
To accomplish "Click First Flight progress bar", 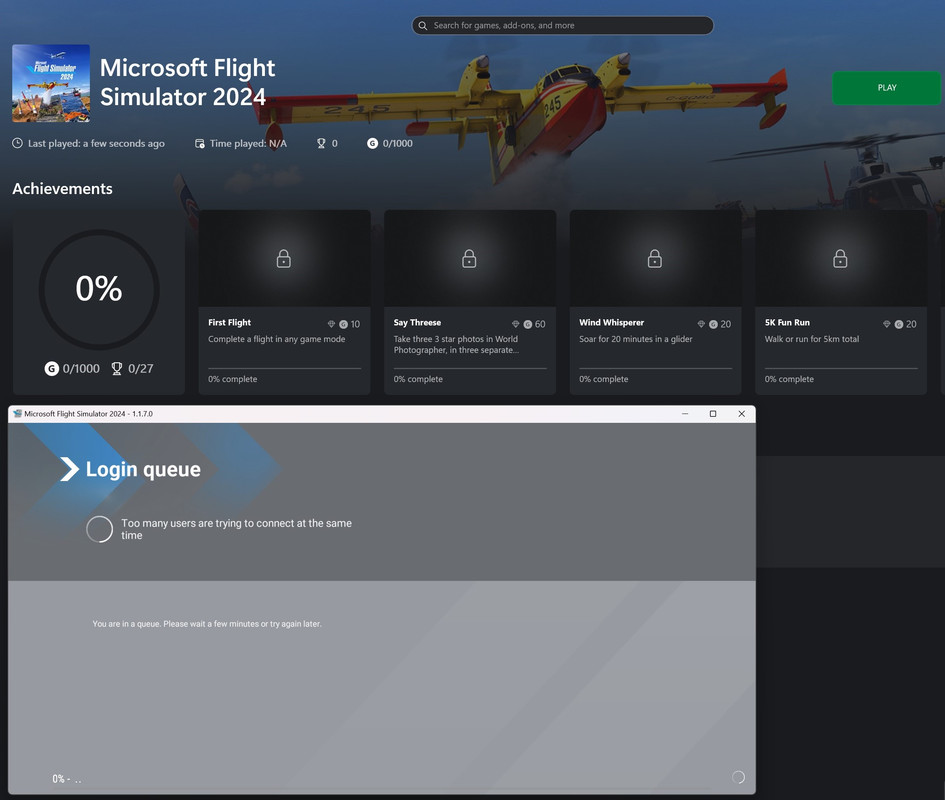I will point(284,368).
